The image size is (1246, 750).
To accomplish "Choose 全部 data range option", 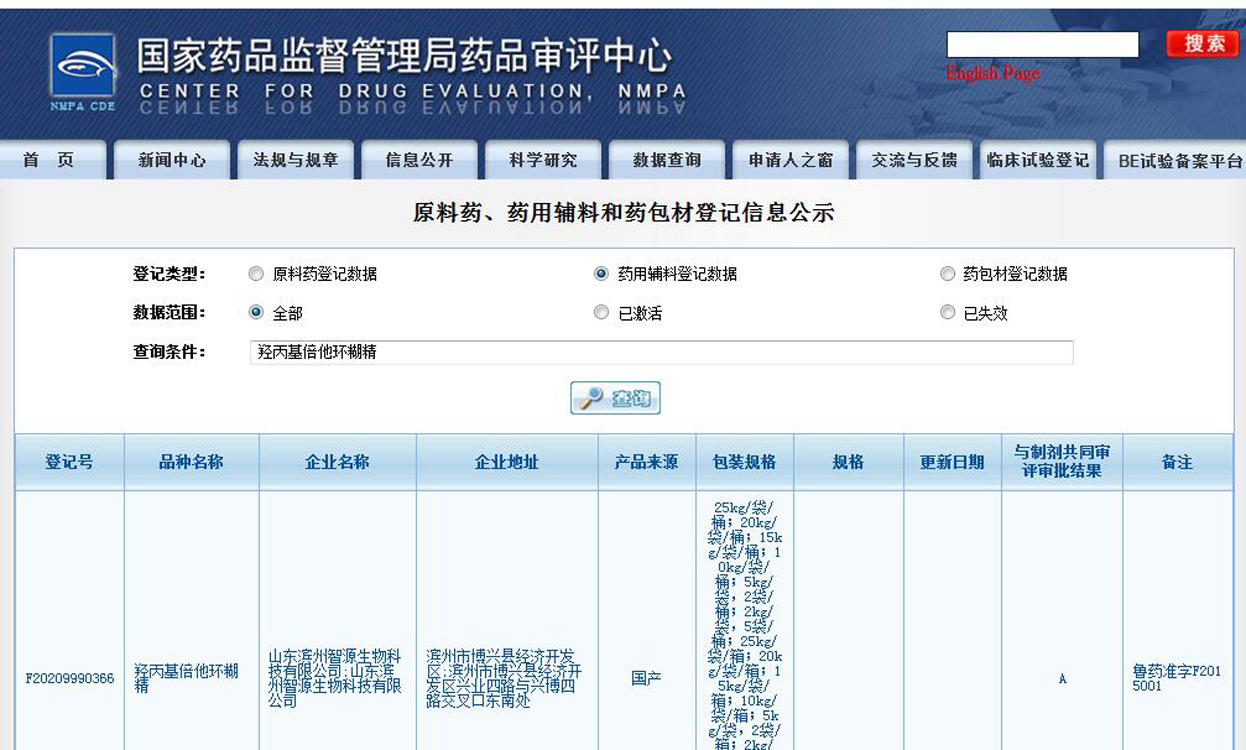I will click(256, 312).
